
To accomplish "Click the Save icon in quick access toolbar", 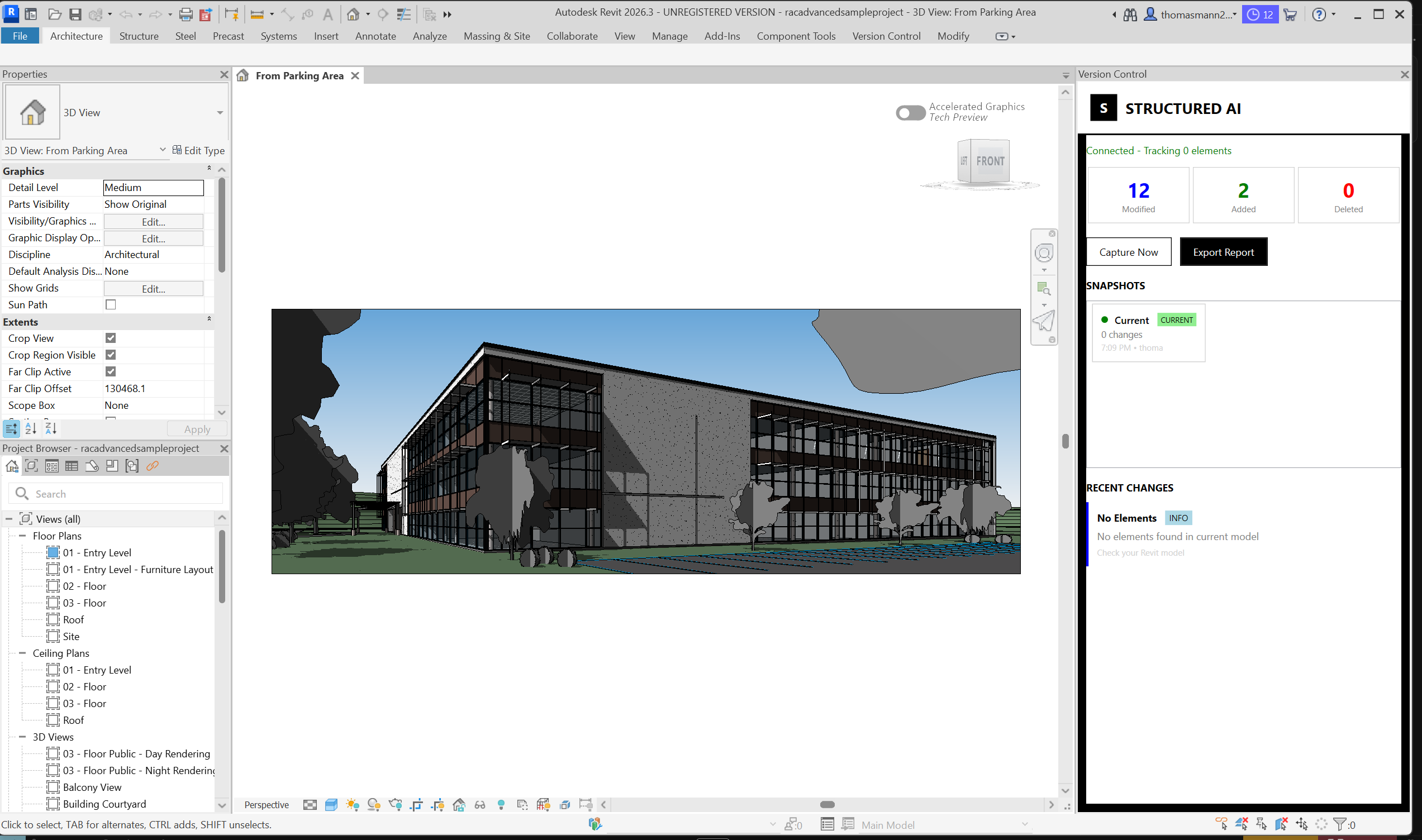I will (x=75, y=15).
